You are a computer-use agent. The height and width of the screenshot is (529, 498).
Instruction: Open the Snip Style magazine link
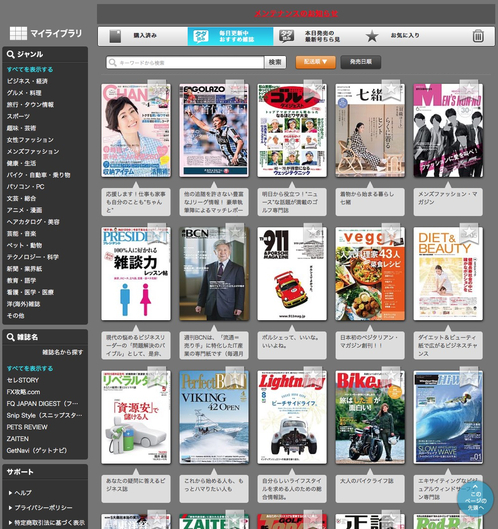click(x=45, y=415)
